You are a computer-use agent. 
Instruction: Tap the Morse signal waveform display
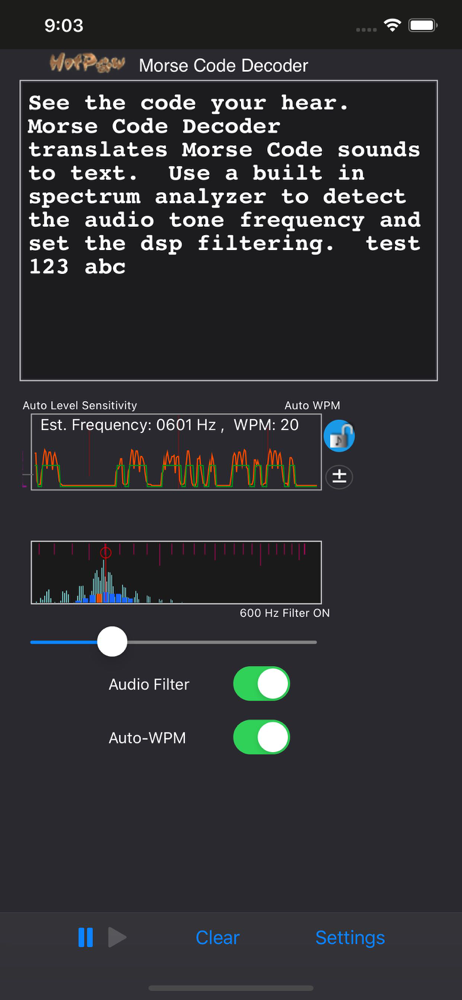pyautogui.click(x=176, y=452)
